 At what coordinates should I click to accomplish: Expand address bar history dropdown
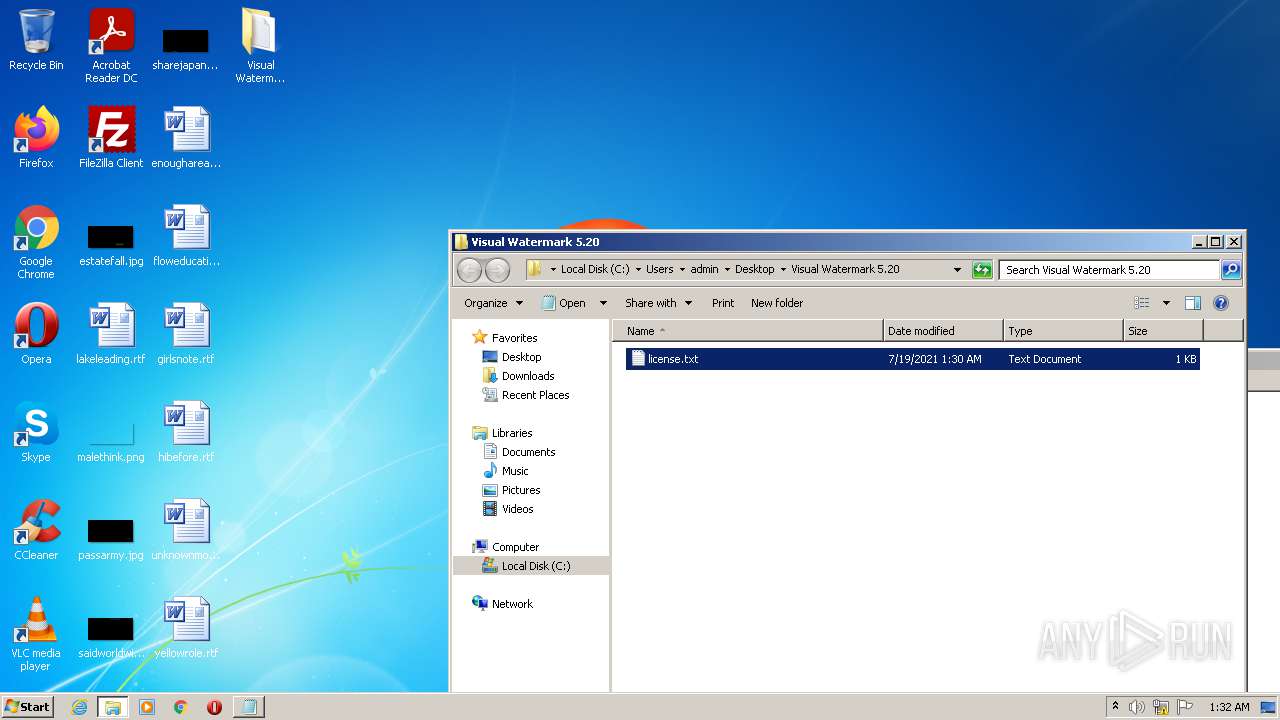[957, 270]
